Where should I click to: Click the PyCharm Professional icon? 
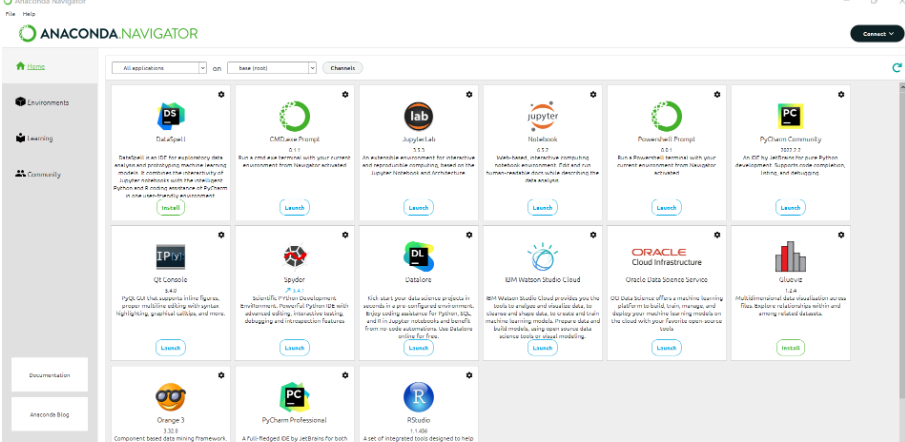point(294,397)
